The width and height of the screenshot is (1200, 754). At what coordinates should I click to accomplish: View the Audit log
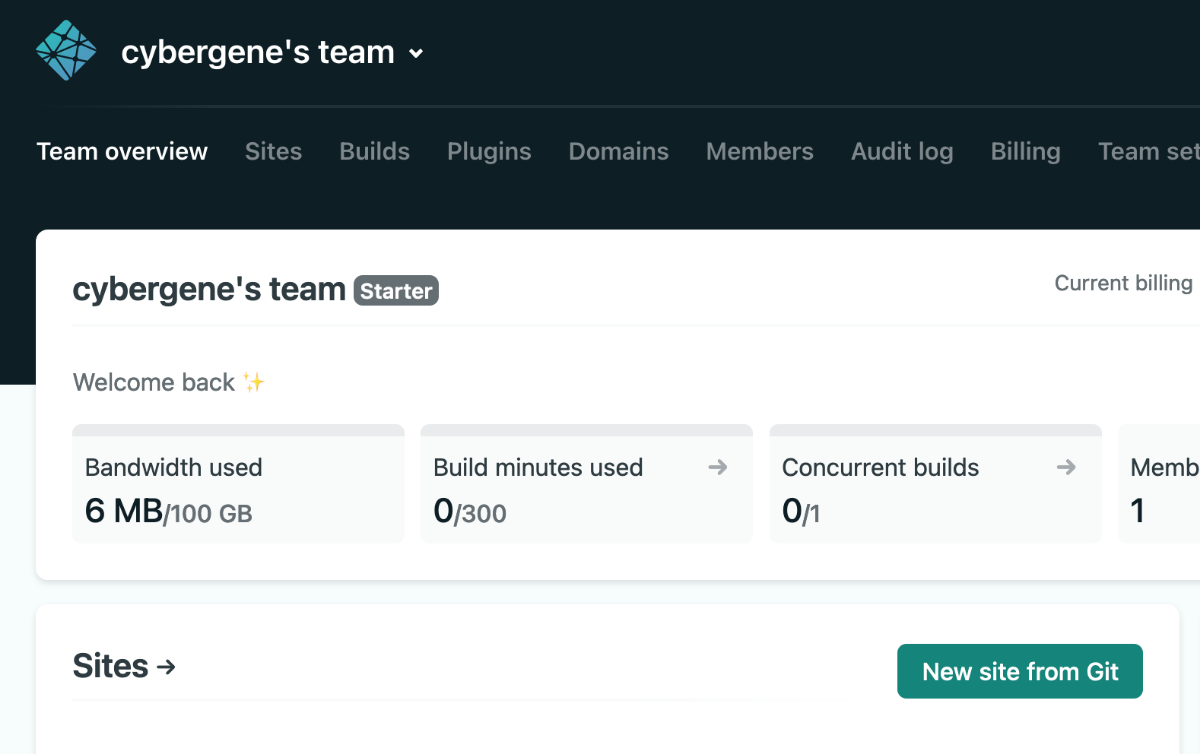point(902,151)
